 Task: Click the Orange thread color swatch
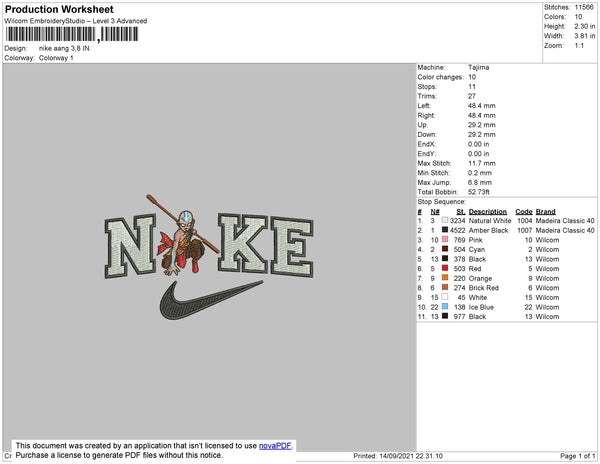[445, 278]
